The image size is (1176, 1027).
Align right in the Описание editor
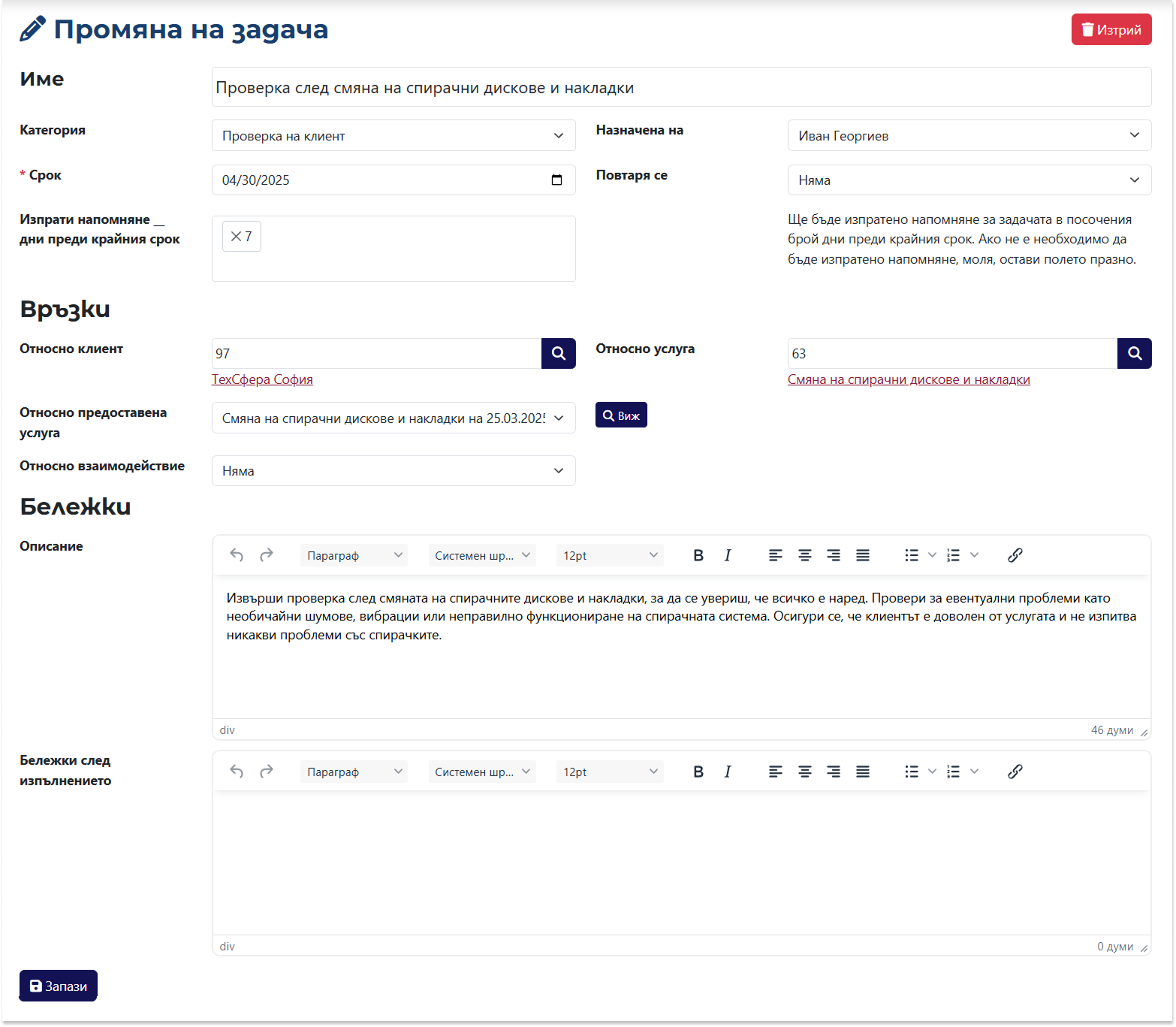pos(834,555)
